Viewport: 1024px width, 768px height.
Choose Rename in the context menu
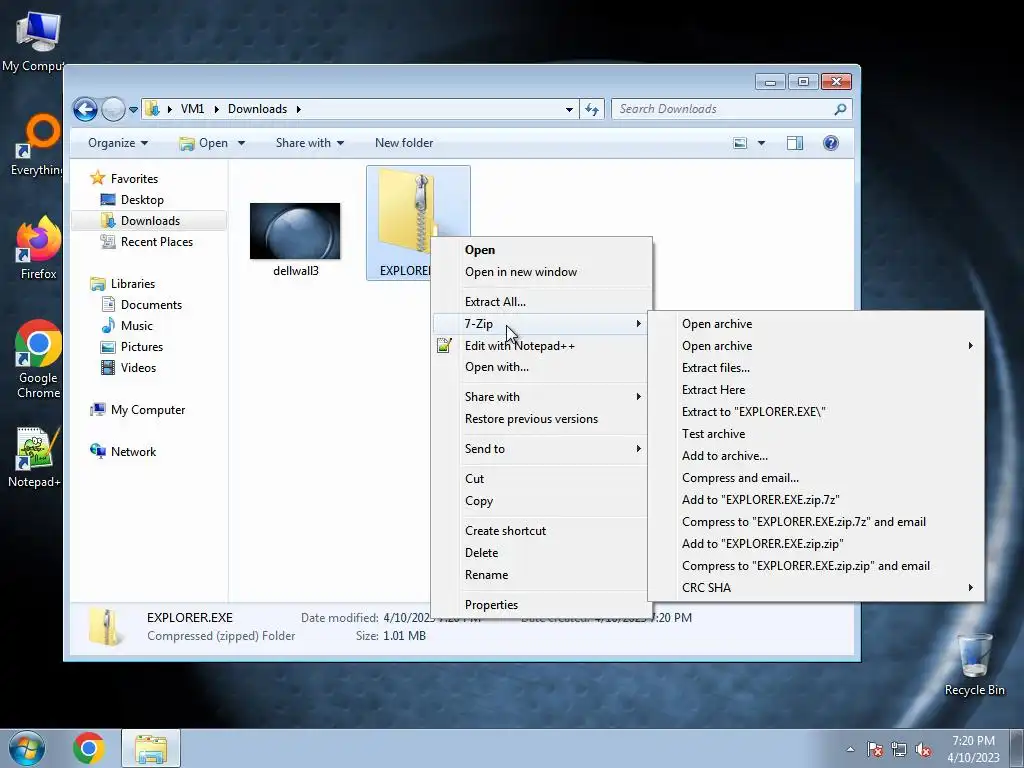coord(541,575)
